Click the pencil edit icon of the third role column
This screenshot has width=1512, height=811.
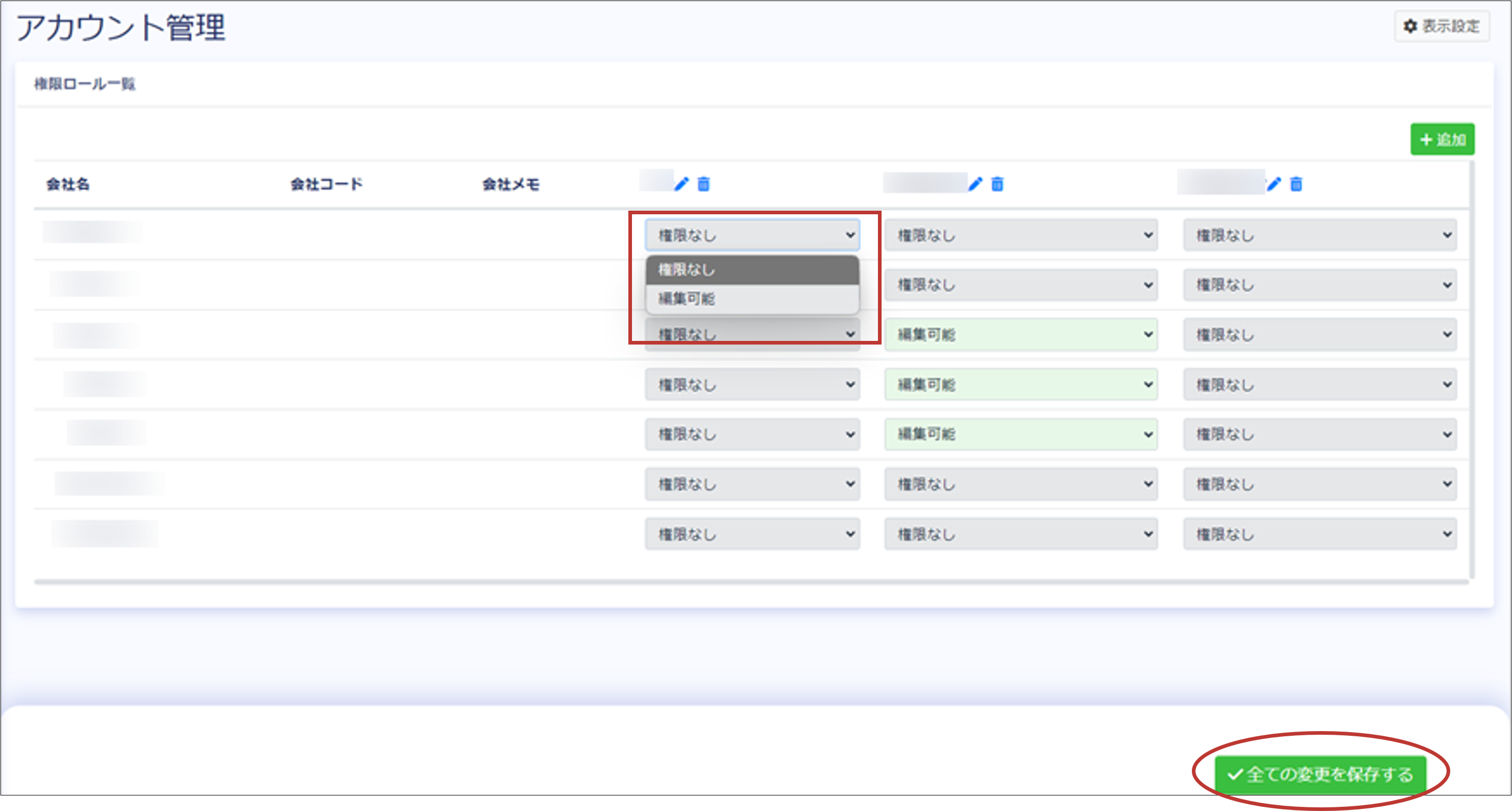1274,184
